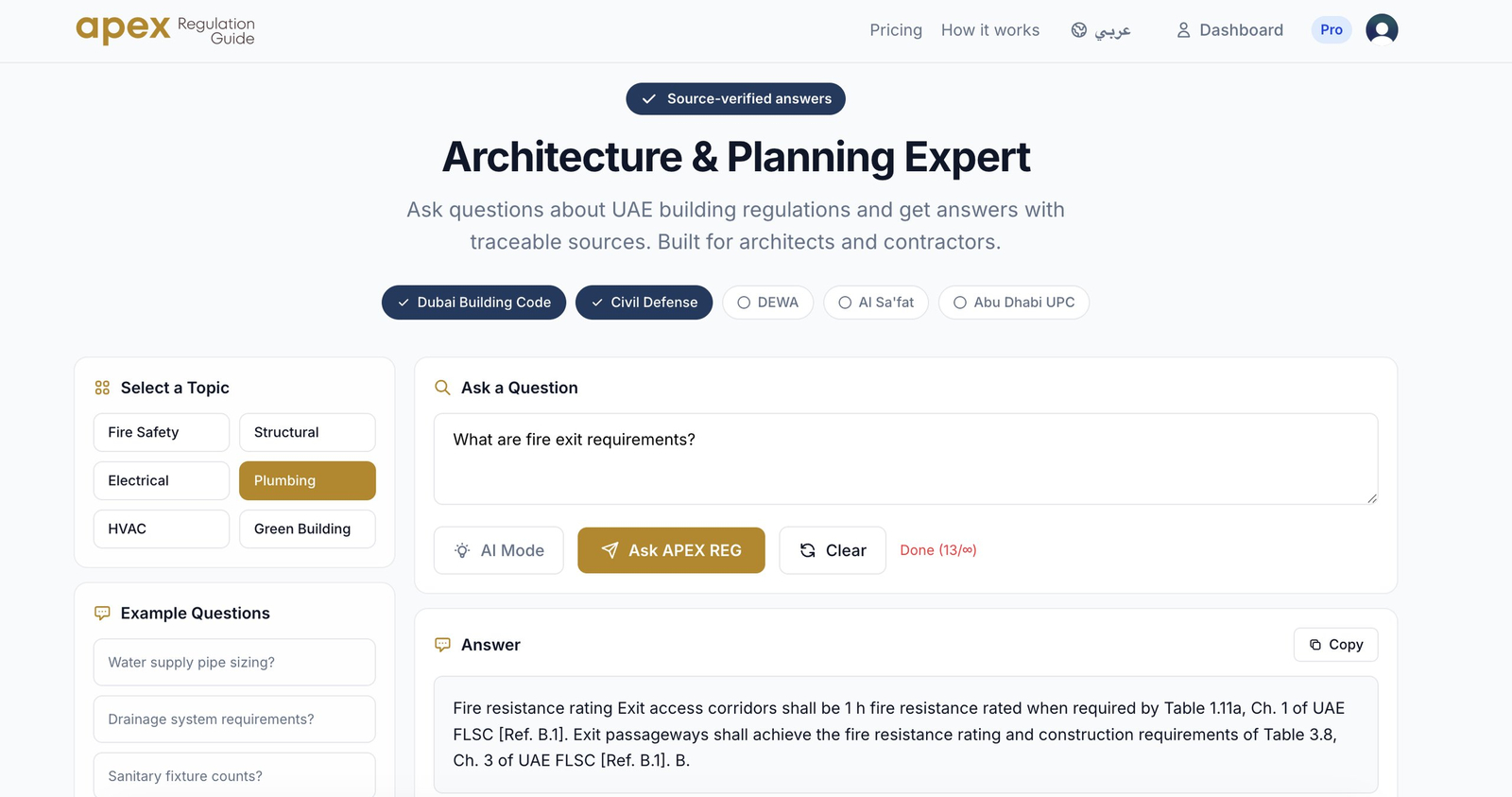Image resolution: width=1512 pixels, height=797 pixels.
Task: Deselect the Dubai Building Code source
Action: click(x=473, y=303)
